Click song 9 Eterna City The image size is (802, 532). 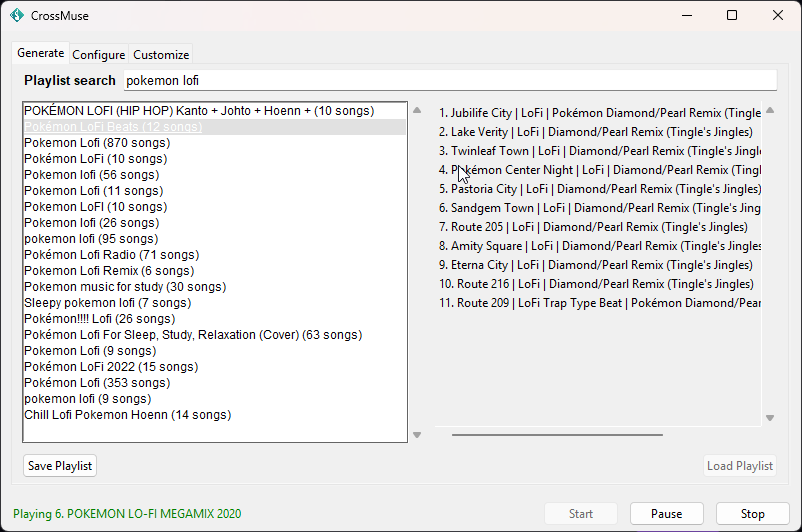coord(596,265)
